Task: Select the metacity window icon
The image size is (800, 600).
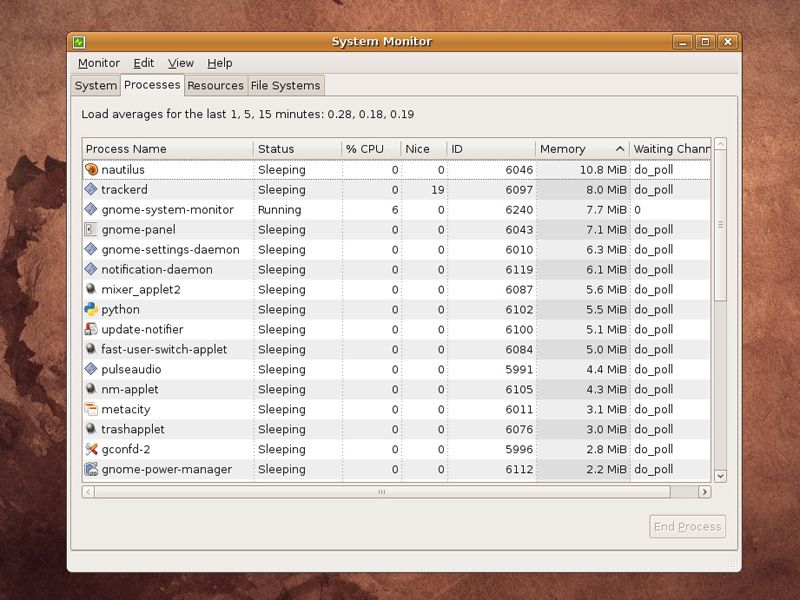Action: tap(90, 409)
